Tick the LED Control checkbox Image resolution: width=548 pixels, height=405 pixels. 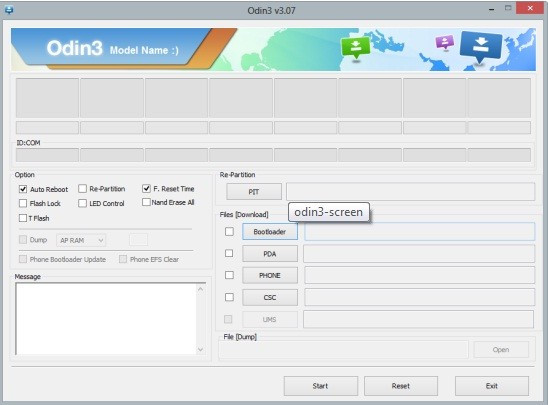pos(82,203)
